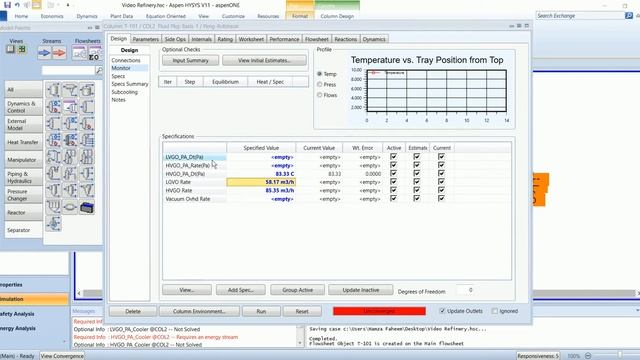Select Subcooling in the Design list
640x360 pixels.
point(124,92)
